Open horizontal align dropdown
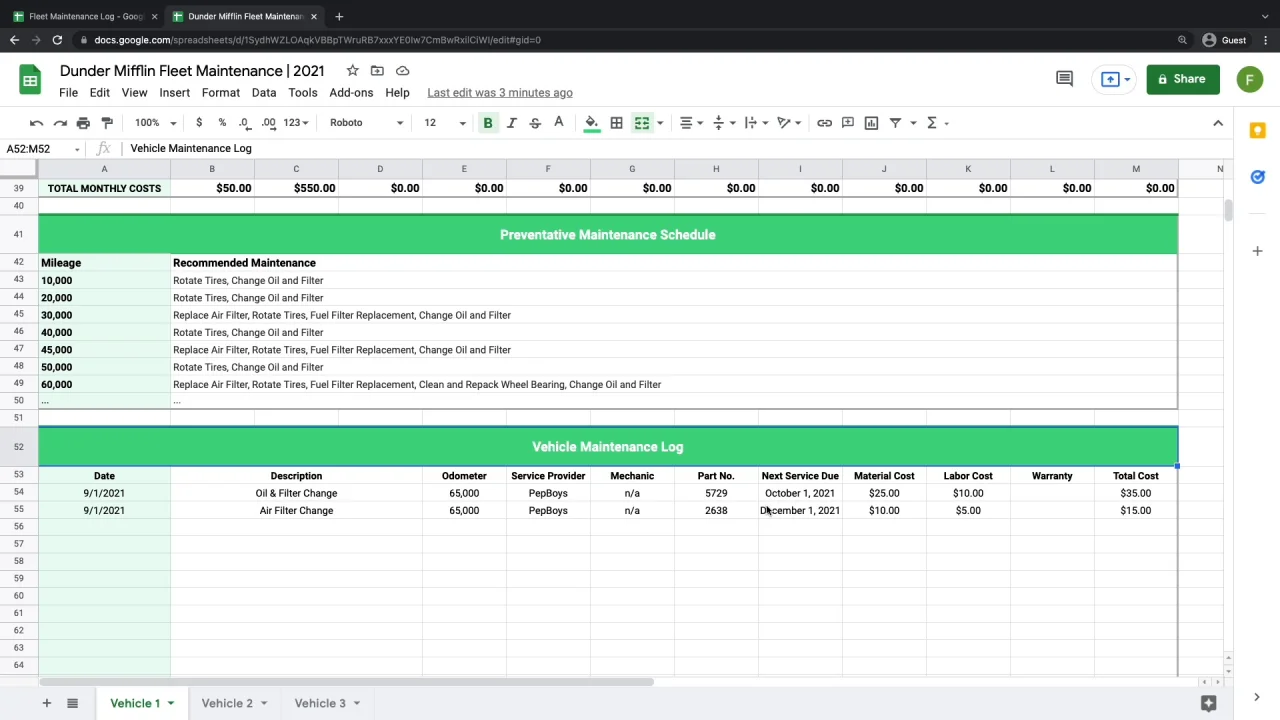The height and width of the screenshot is (720, 1280). coord(691,123)
